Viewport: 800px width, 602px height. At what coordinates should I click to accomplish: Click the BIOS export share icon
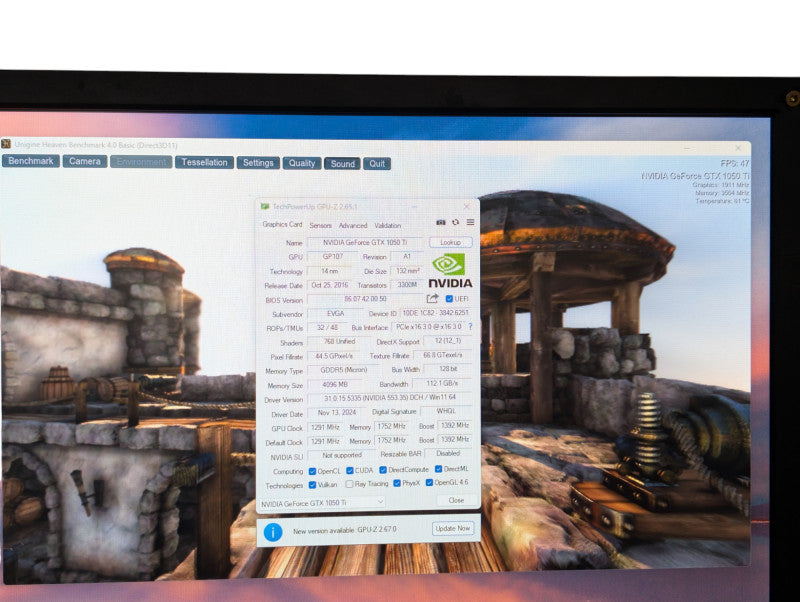coord(433,298)
